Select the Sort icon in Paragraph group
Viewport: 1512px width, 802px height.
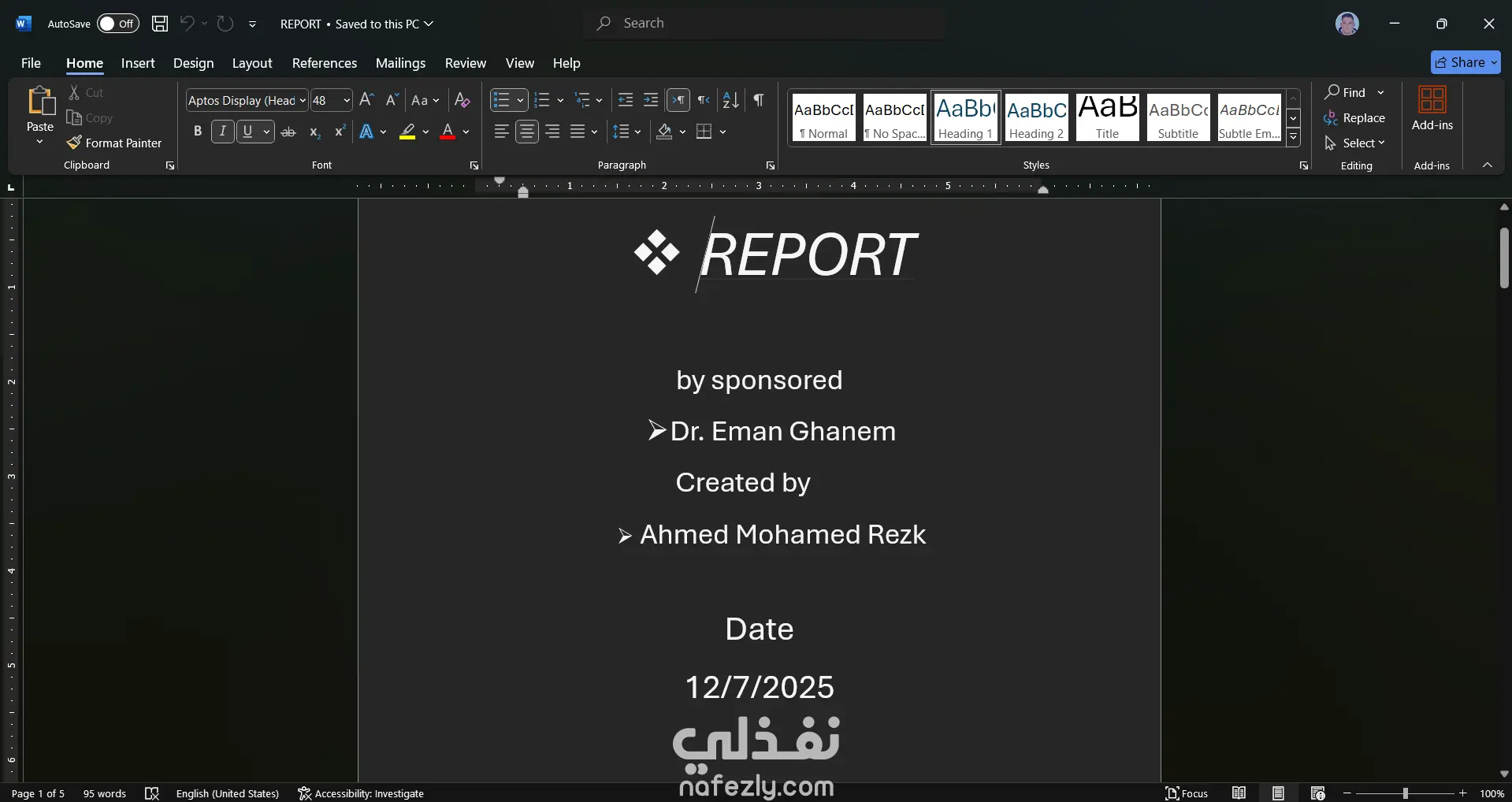click(729, 100)
